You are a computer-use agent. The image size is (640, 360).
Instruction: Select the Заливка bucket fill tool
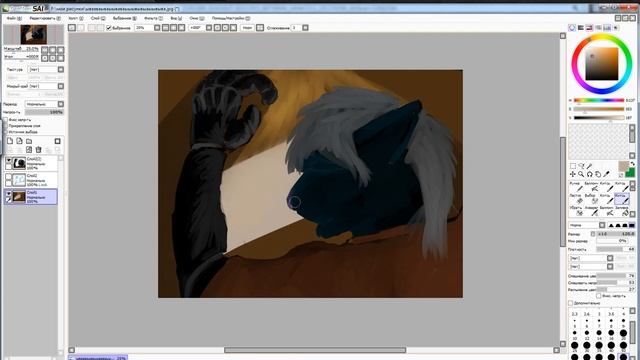[x=622, y=211]
